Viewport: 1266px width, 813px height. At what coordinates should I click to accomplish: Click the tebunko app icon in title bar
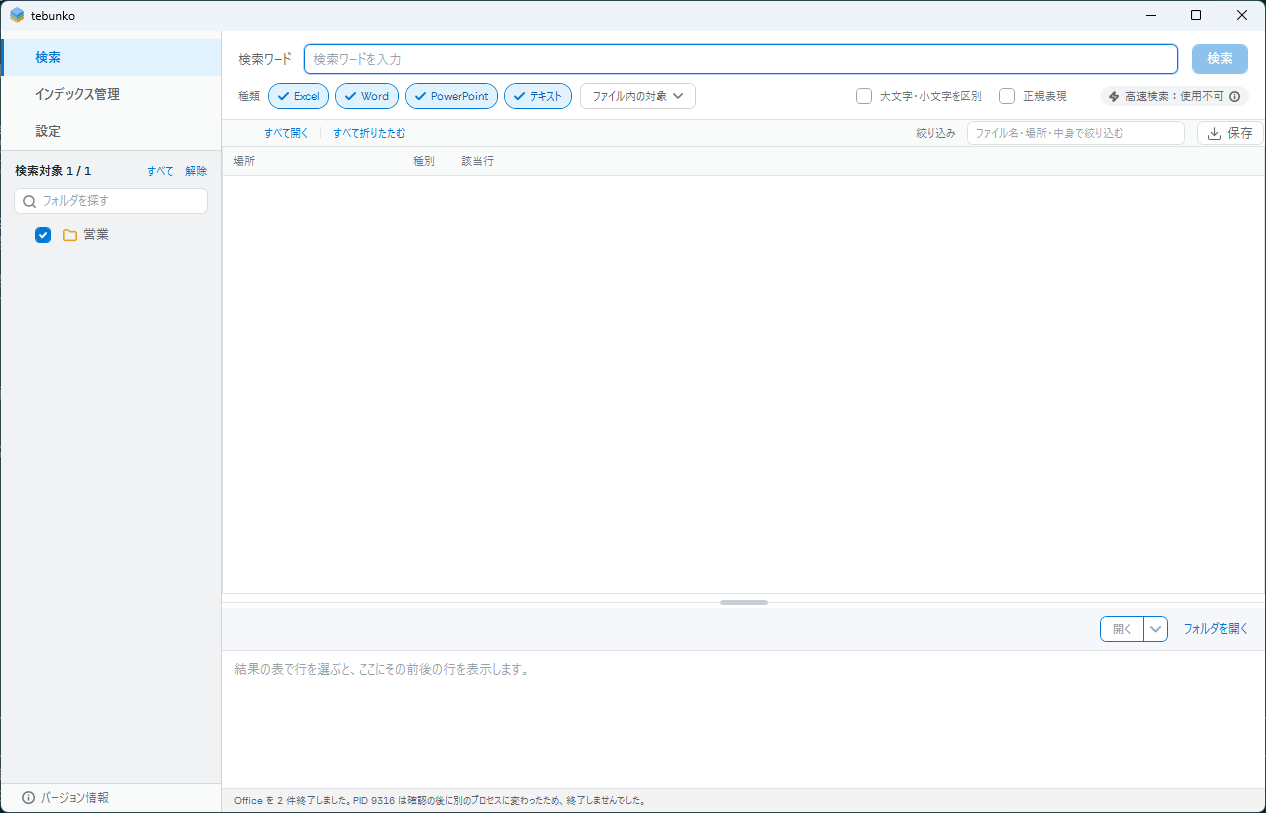tap(17, 15)
